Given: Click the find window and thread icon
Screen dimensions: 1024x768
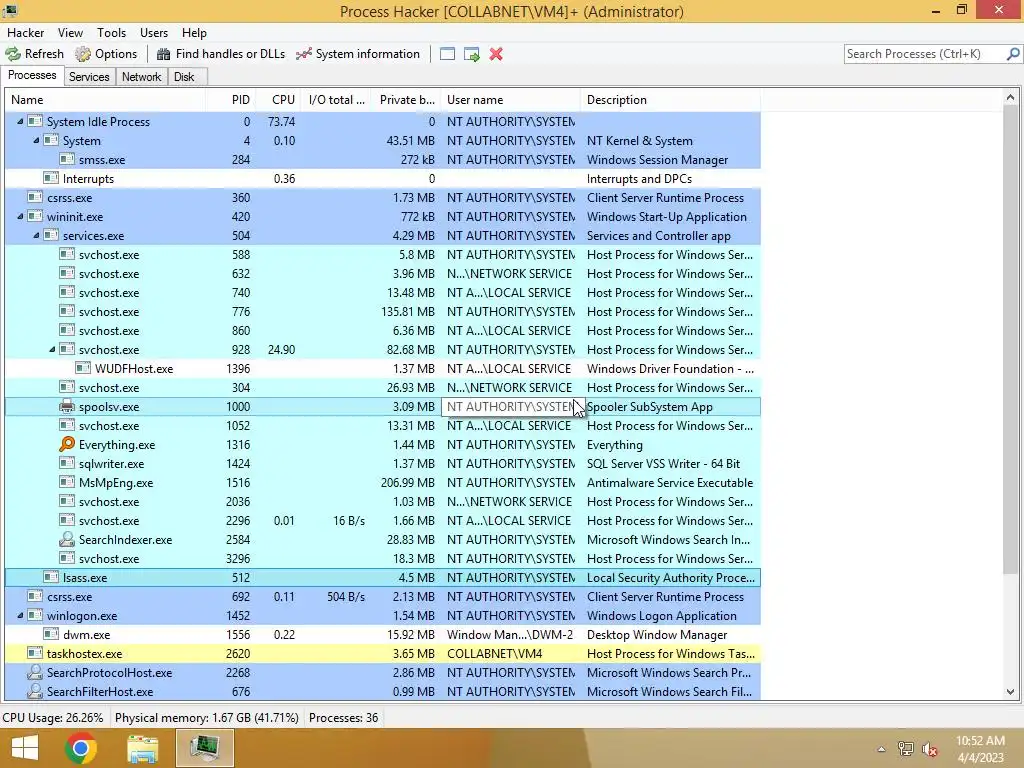Looking at the screenshot, I should pyautogui.click(x=472, y=54).
